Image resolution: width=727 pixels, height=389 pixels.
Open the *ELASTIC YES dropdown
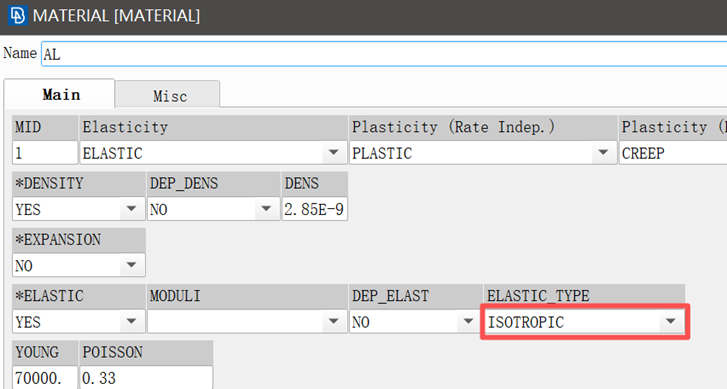[79, 322]
